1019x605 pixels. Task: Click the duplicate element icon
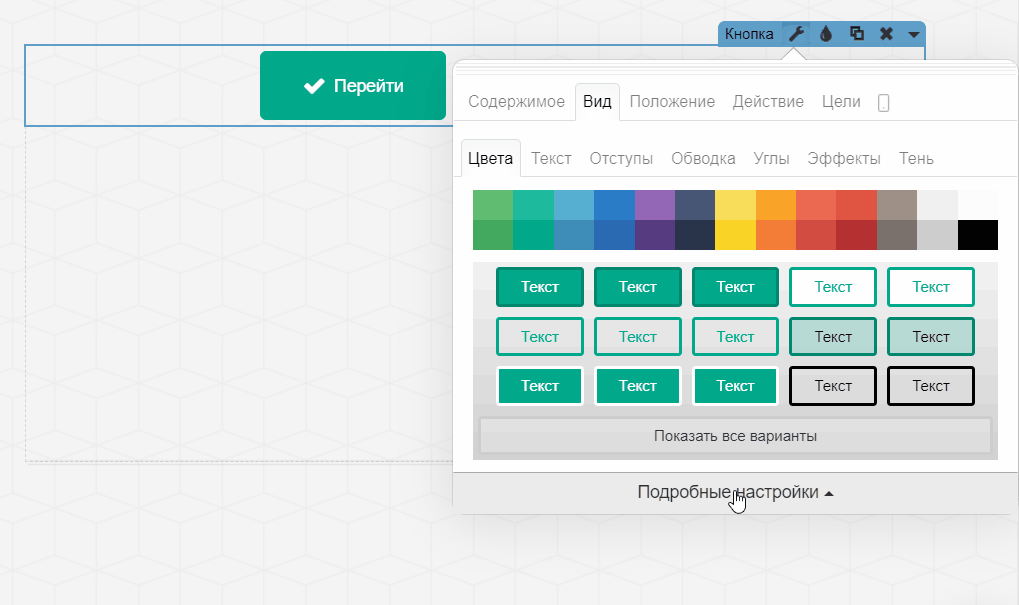point(856,34)
